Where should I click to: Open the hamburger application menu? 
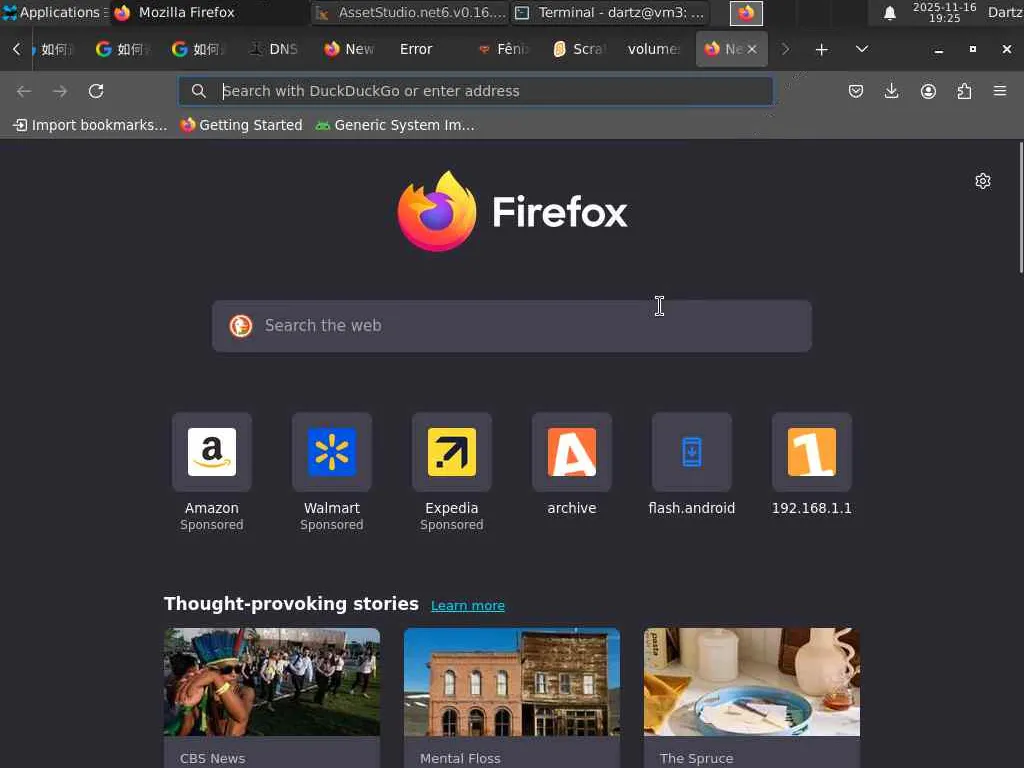click(1000, 91)
